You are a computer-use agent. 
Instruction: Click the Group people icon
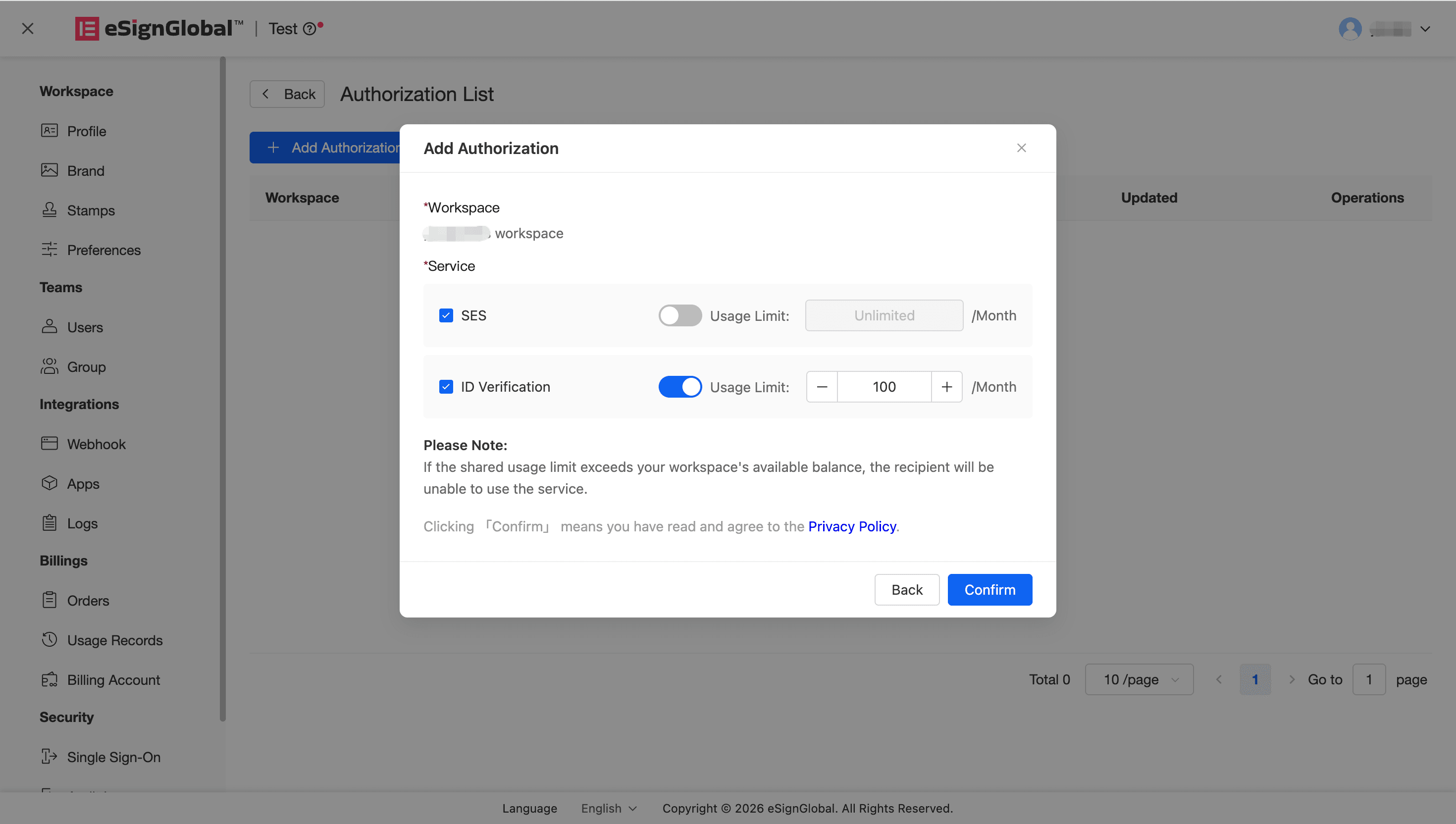point(49,367)
